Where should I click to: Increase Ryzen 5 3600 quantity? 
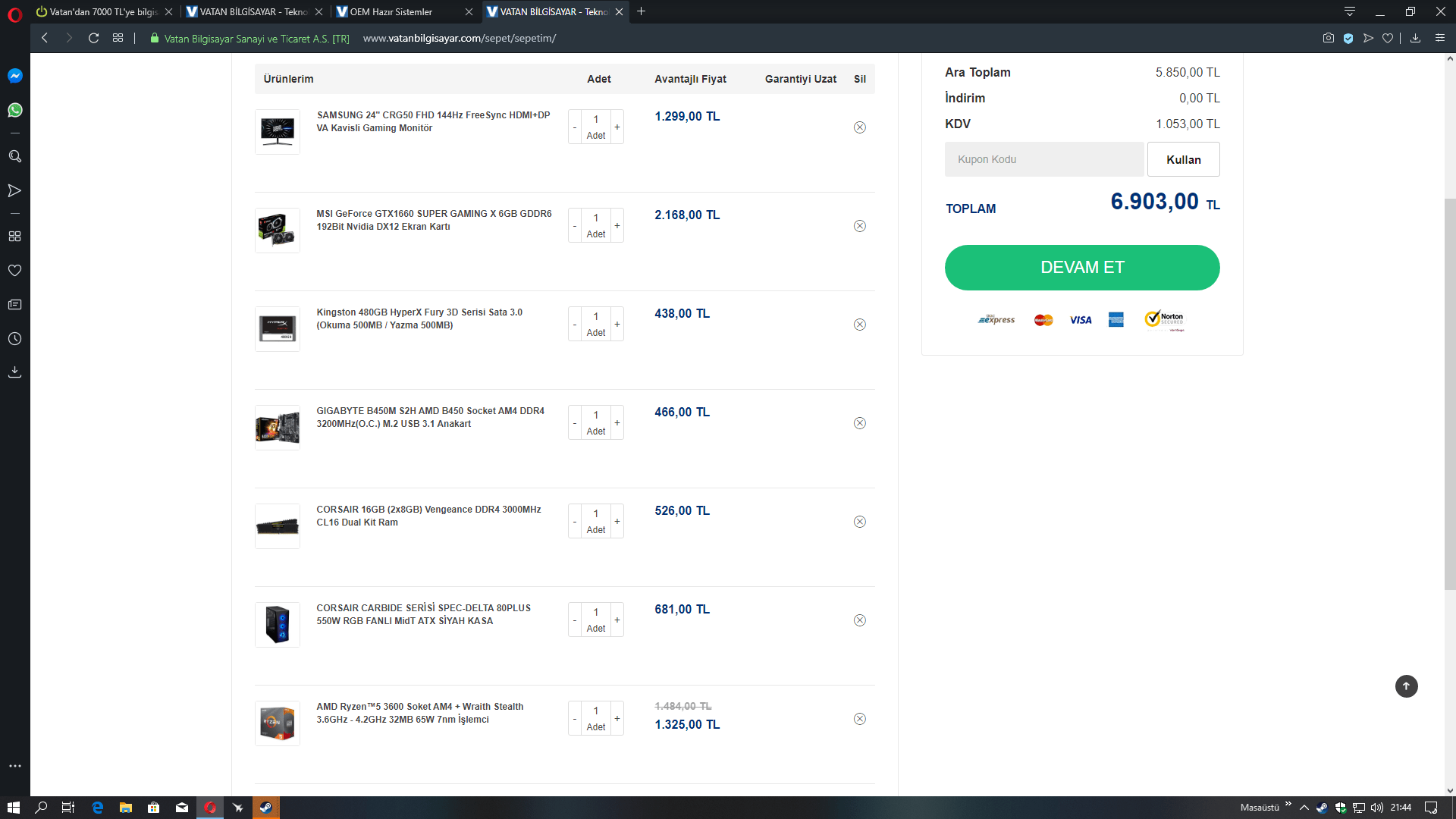617,719
